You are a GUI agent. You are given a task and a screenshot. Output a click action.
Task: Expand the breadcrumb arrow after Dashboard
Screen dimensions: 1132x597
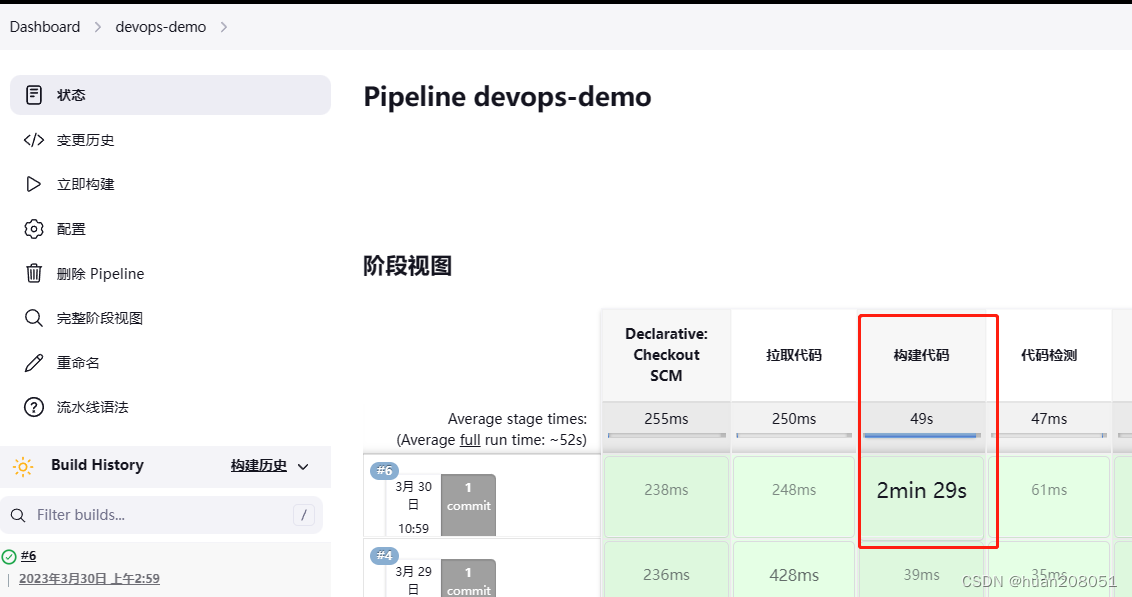(x=96, y=27)
